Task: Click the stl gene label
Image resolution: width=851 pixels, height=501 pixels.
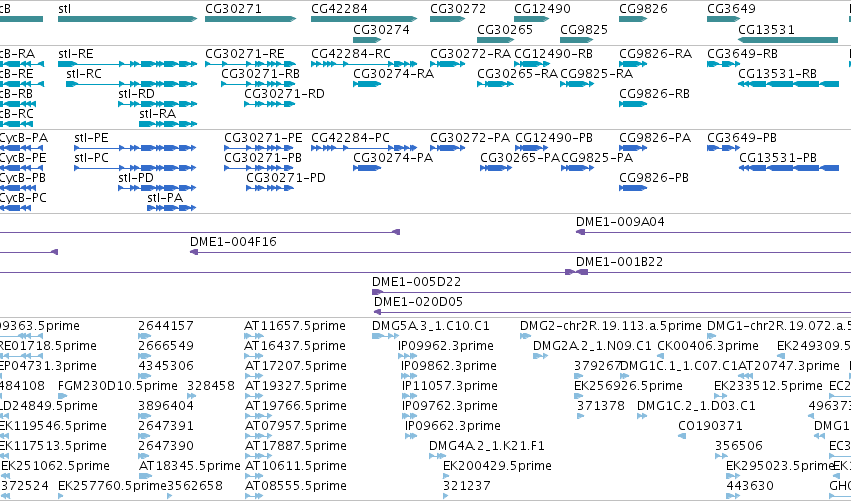Action: [x=64, y=9]
